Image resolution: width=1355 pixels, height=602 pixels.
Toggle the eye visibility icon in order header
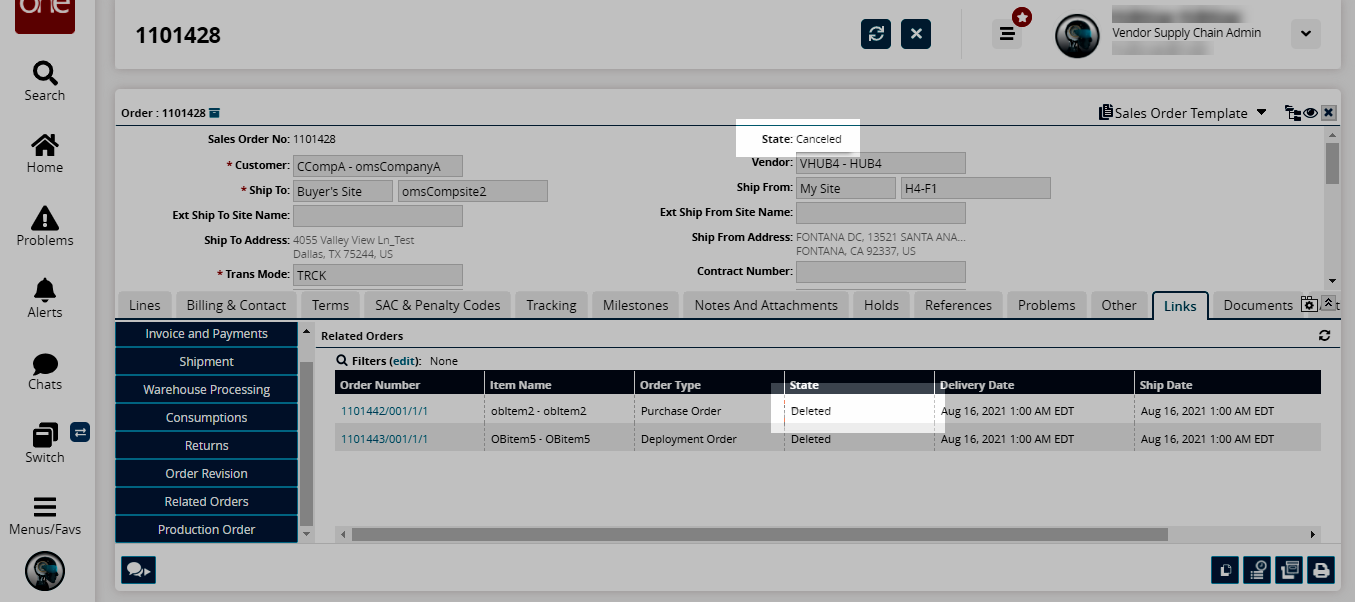[x=1310, y=113]
